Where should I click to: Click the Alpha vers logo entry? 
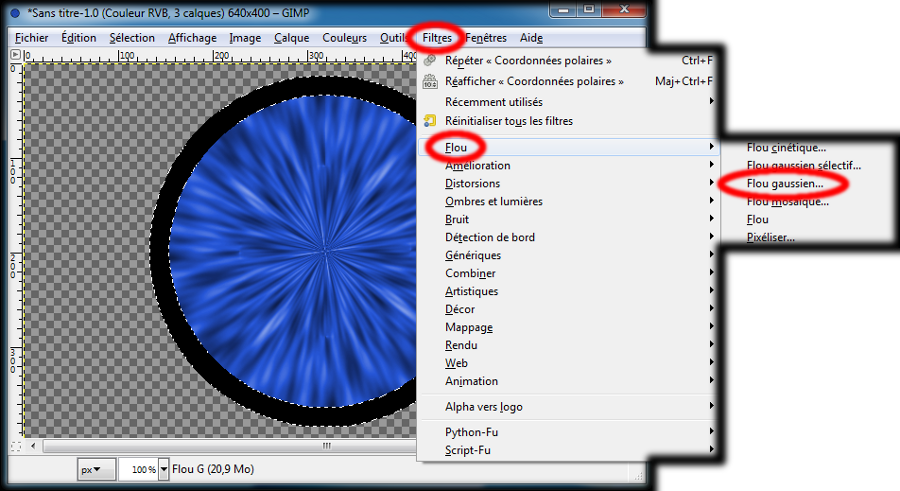483,407
